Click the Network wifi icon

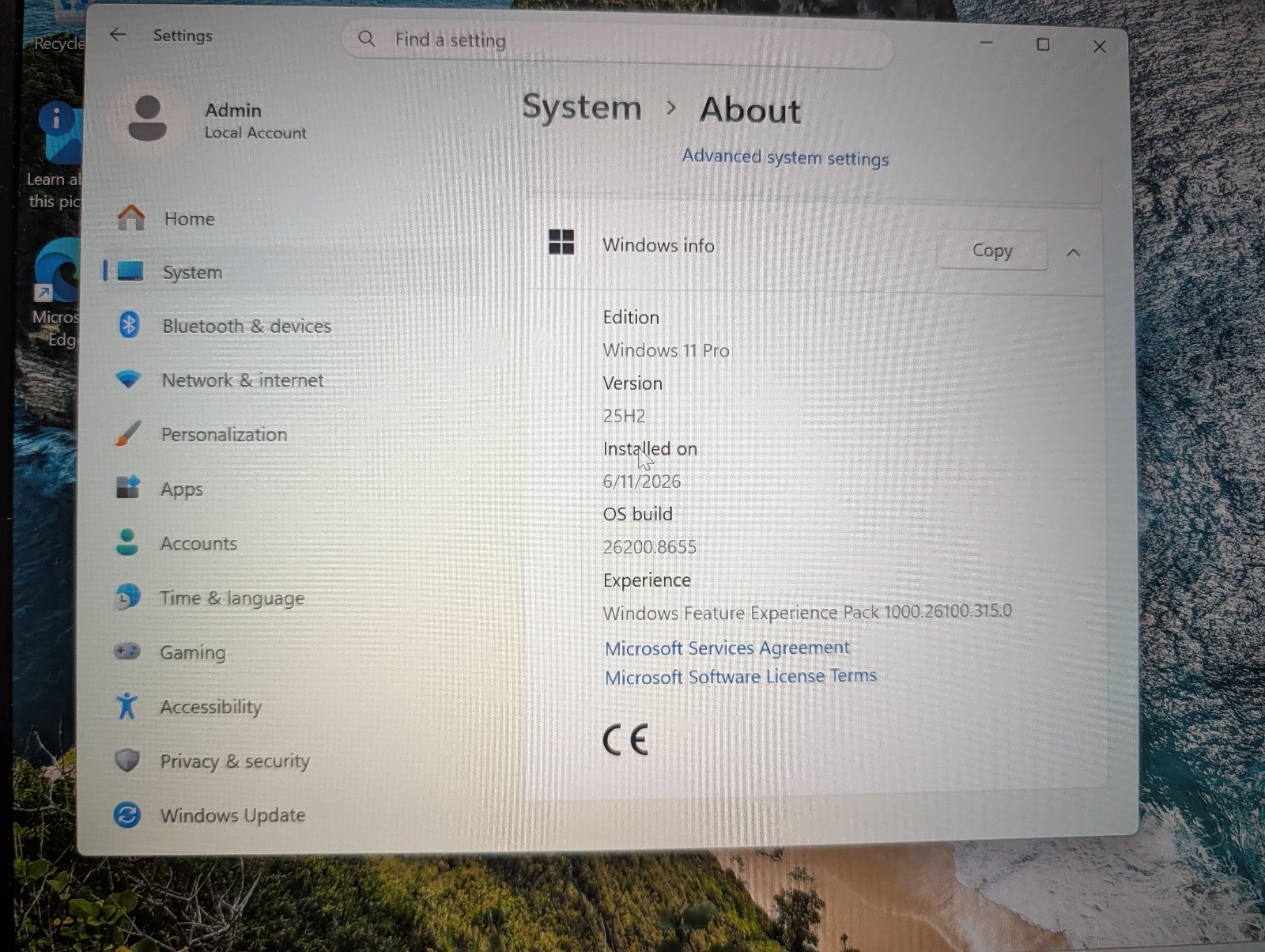128,380
